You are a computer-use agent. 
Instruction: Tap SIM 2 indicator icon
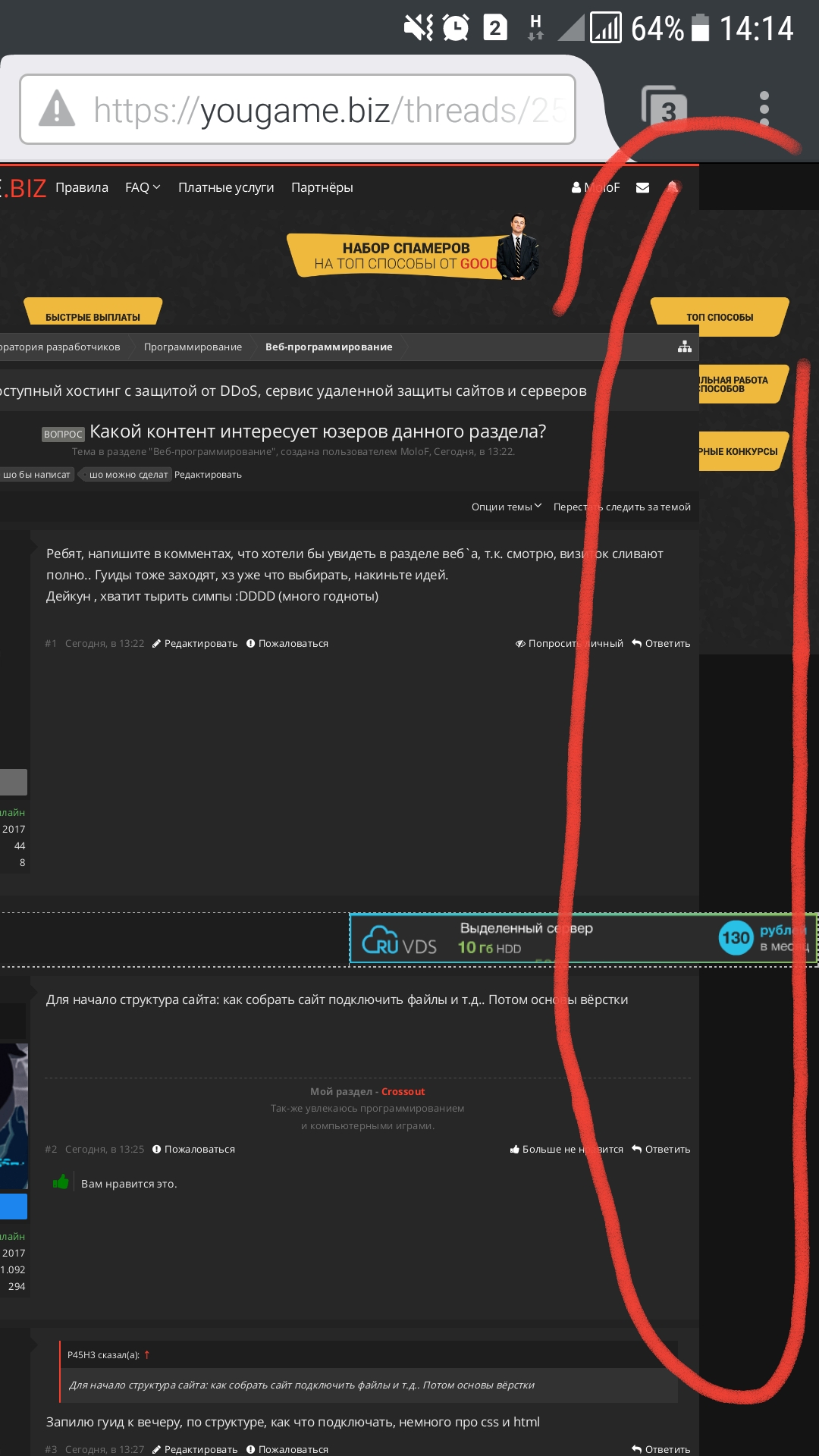[494, 28]
